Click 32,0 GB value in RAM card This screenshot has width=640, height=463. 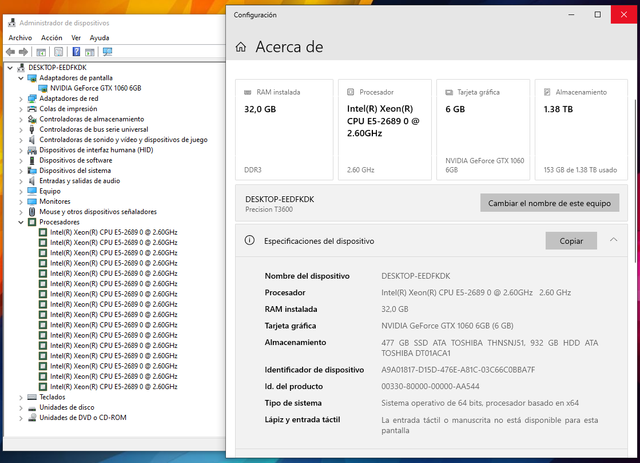click(260, 109)
